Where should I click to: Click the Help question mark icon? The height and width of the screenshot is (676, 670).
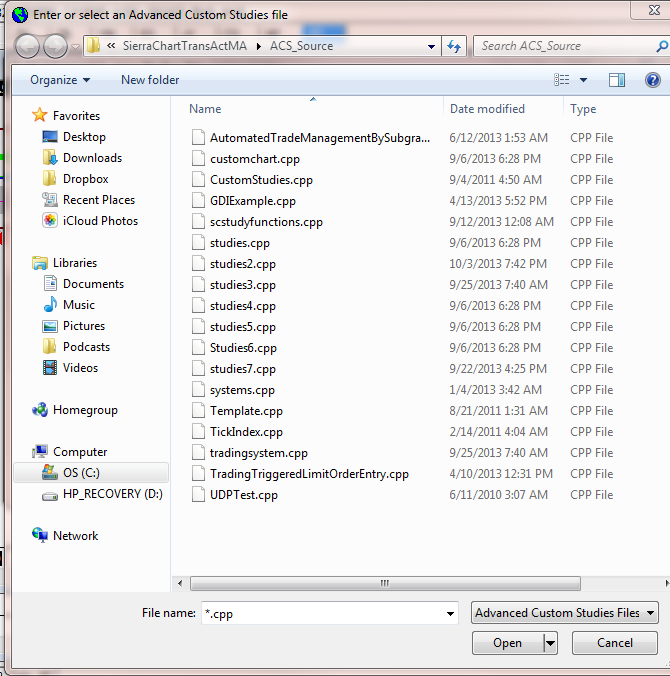(653, 80)
